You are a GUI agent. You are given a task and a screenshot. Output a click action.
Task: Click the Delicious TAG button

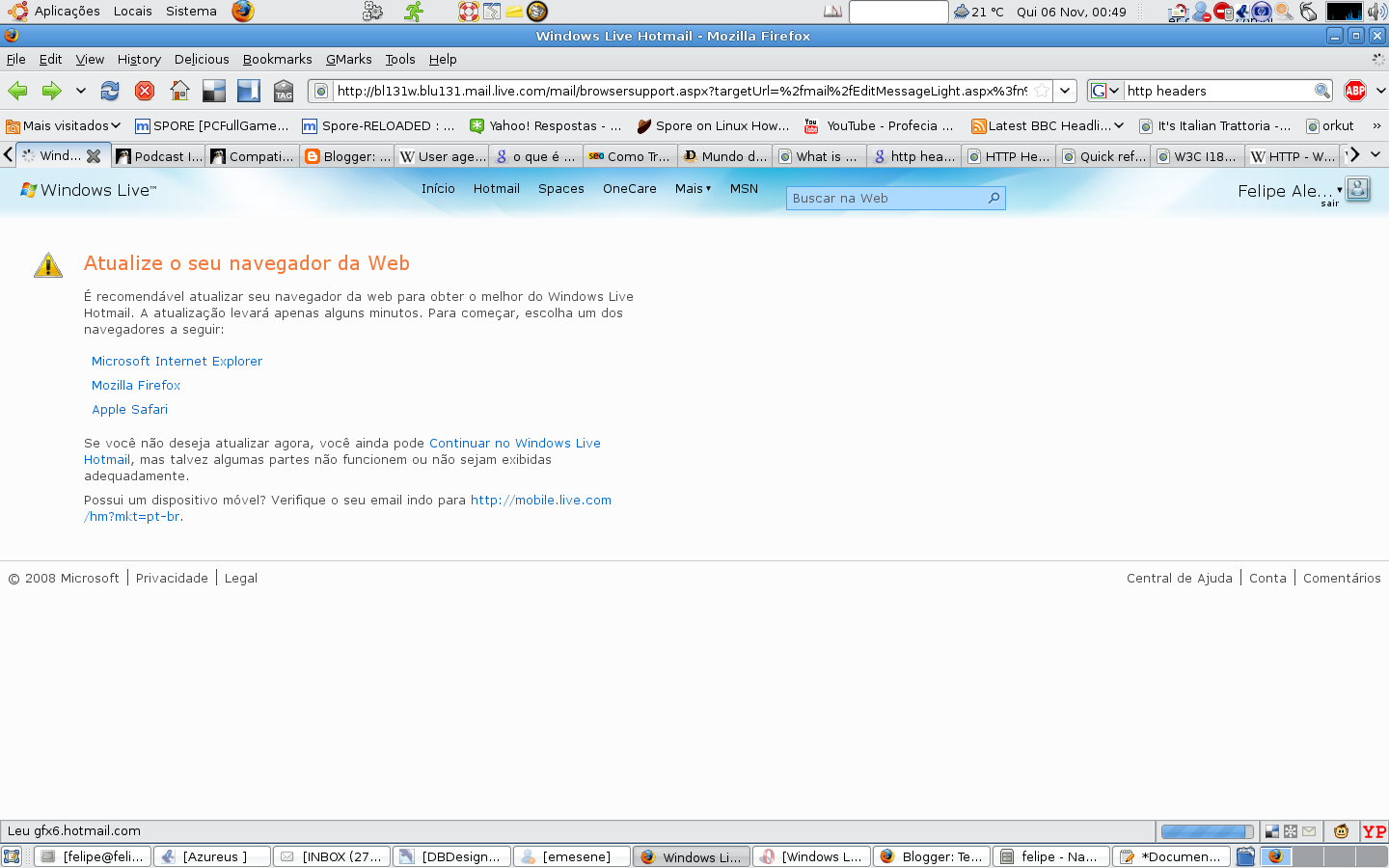coord(284,91)
